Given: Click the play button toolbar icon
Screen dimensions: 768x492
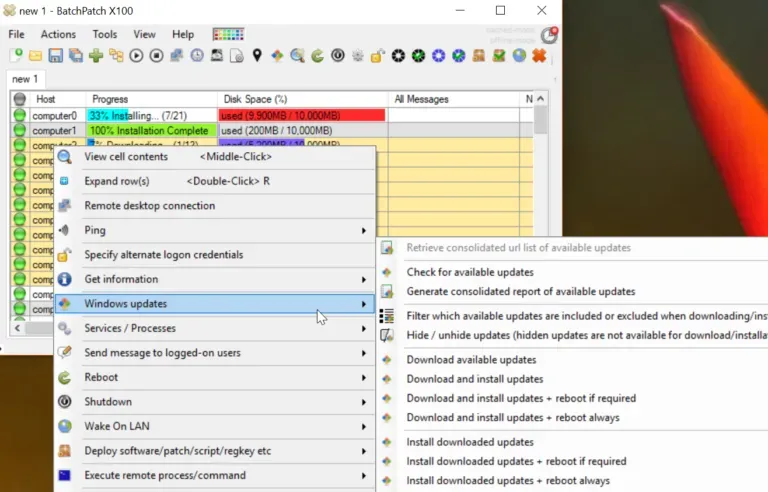Looking at the screenshot, I should pyautogui.click(x=136, y=55).
